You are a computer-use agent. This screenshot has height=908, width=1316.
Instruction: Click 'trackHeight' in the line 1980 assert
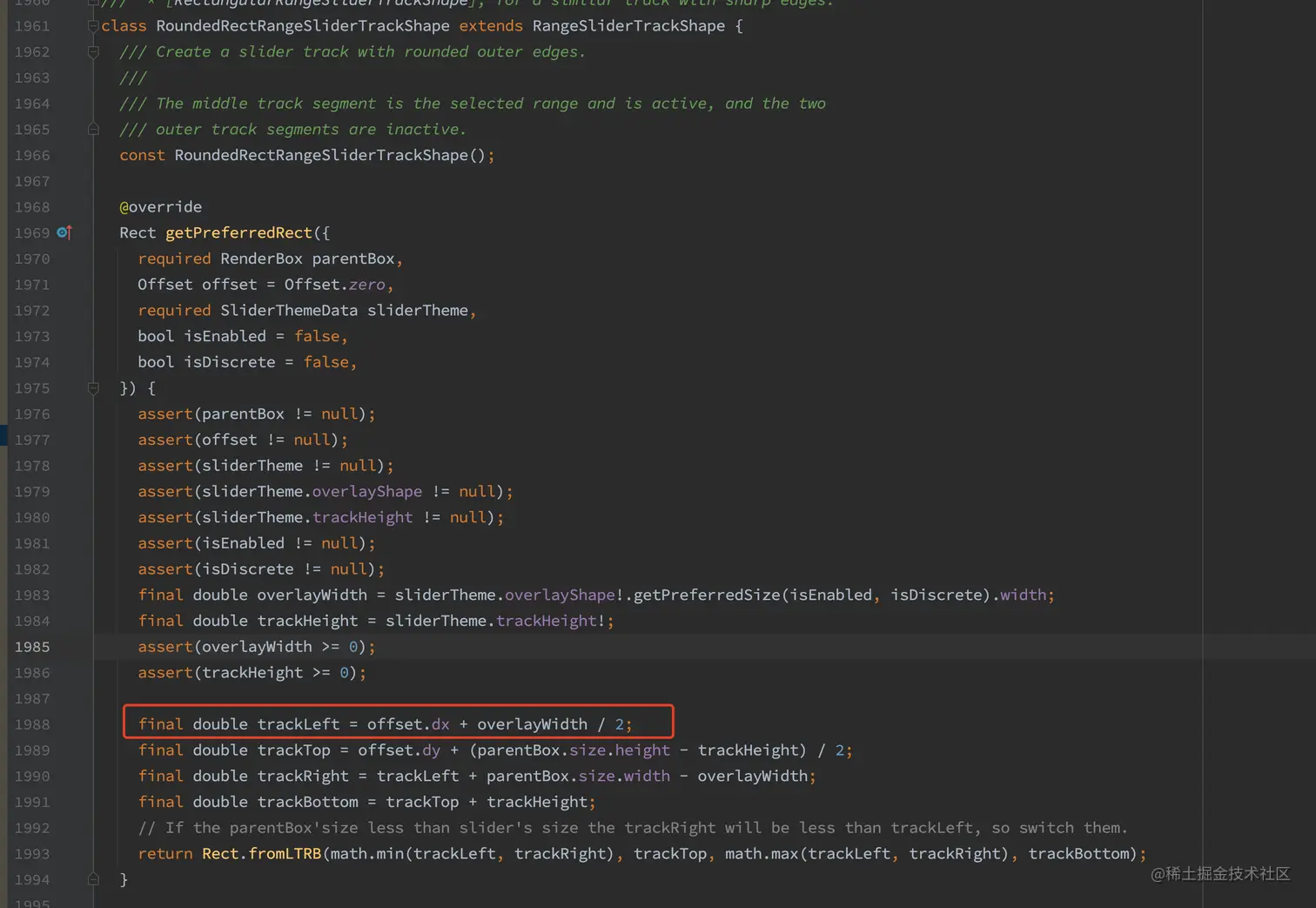click(x=363, y=517)
